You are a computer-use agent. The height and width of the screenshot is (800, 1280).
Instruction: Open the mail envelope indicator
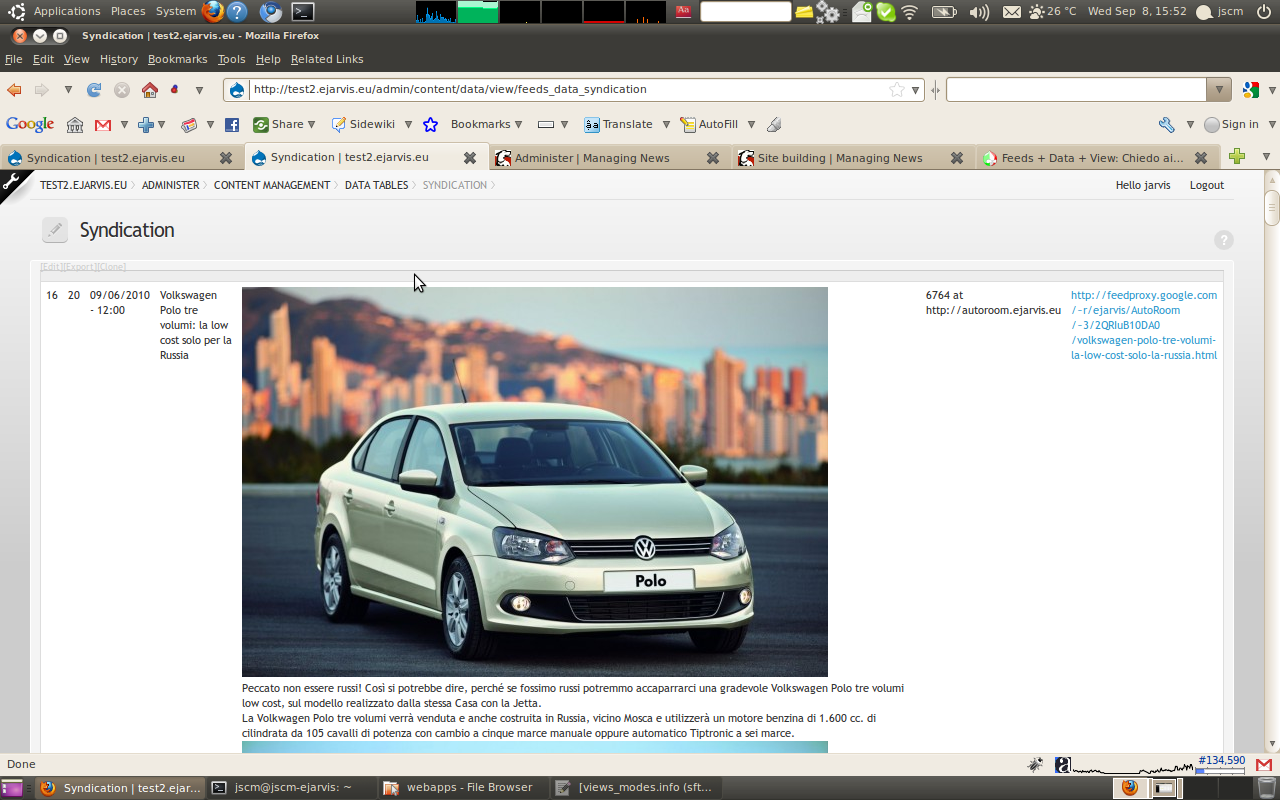click(x=1012, y=12)
